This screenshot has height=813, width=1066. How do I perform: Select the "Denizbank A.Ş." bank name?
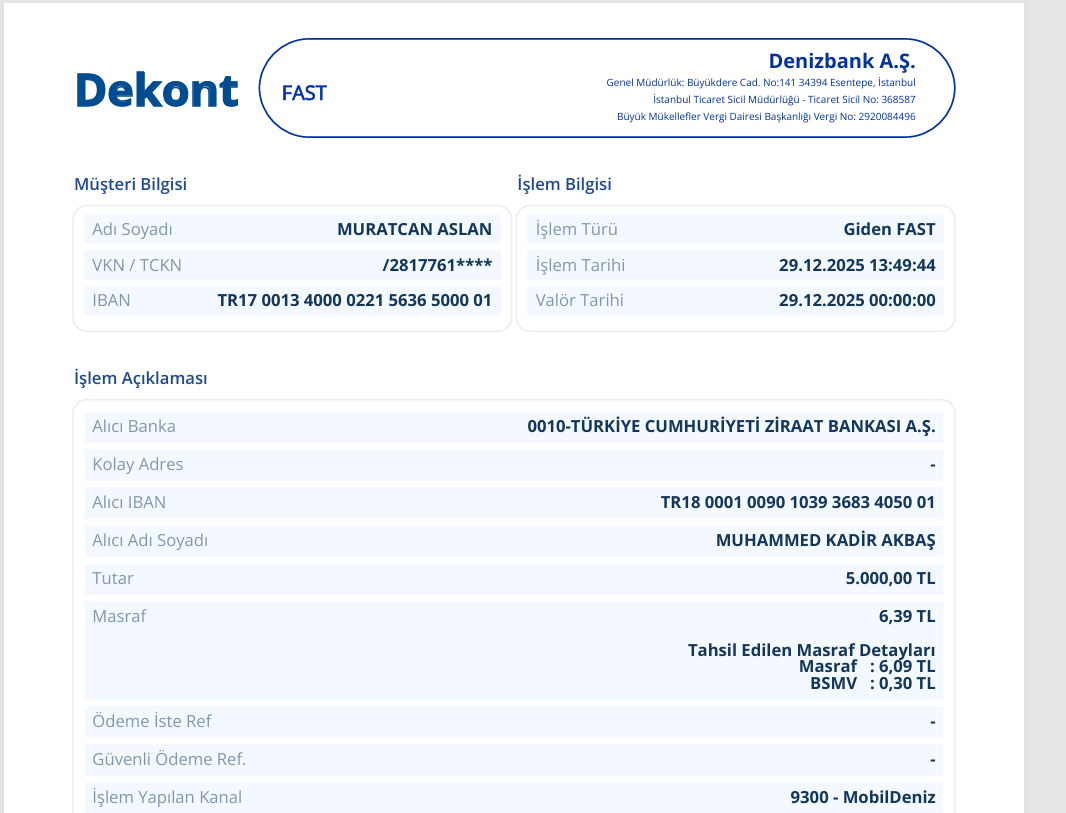tap(842, 61)
